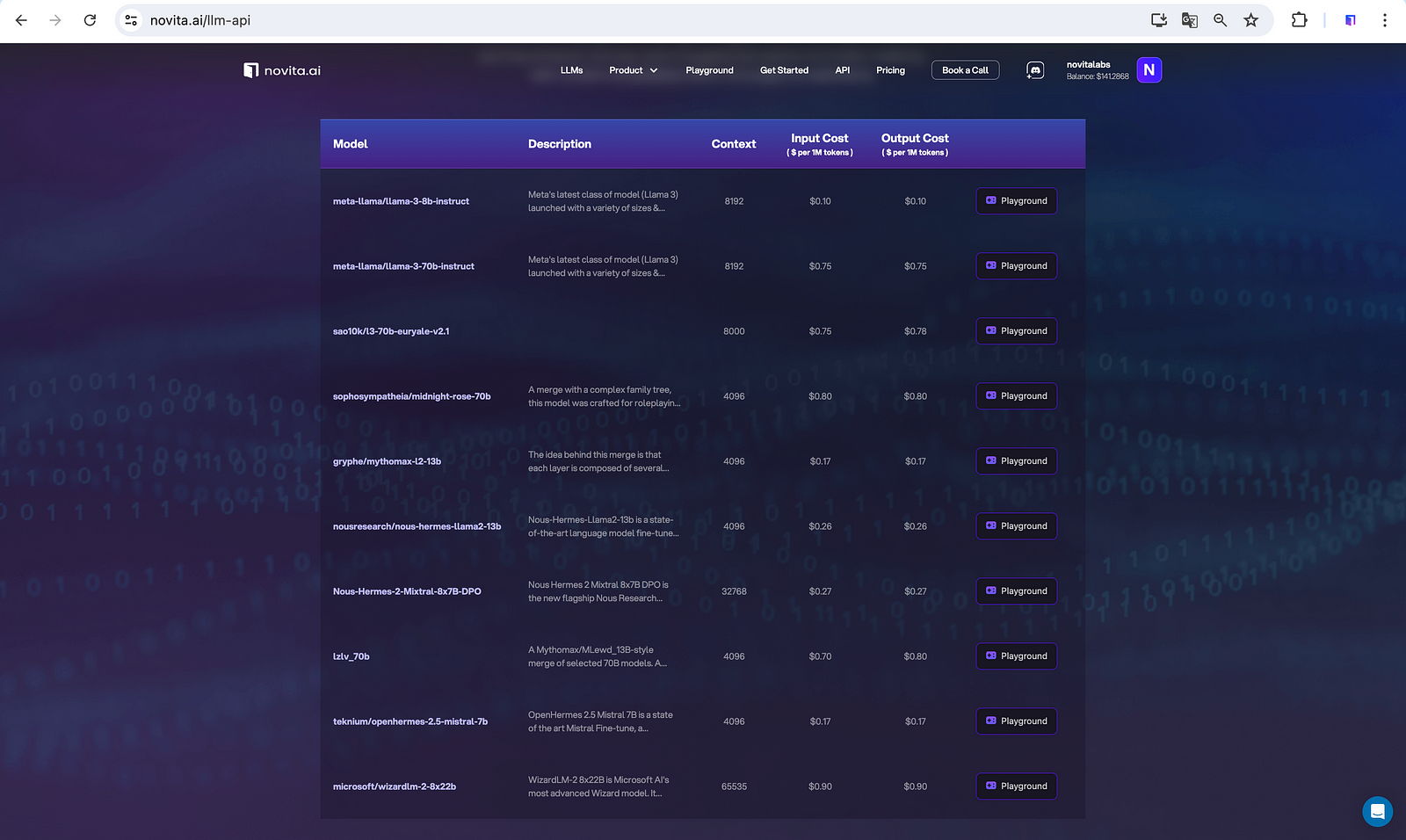Open the Pricing nav item

coord(891,70)
